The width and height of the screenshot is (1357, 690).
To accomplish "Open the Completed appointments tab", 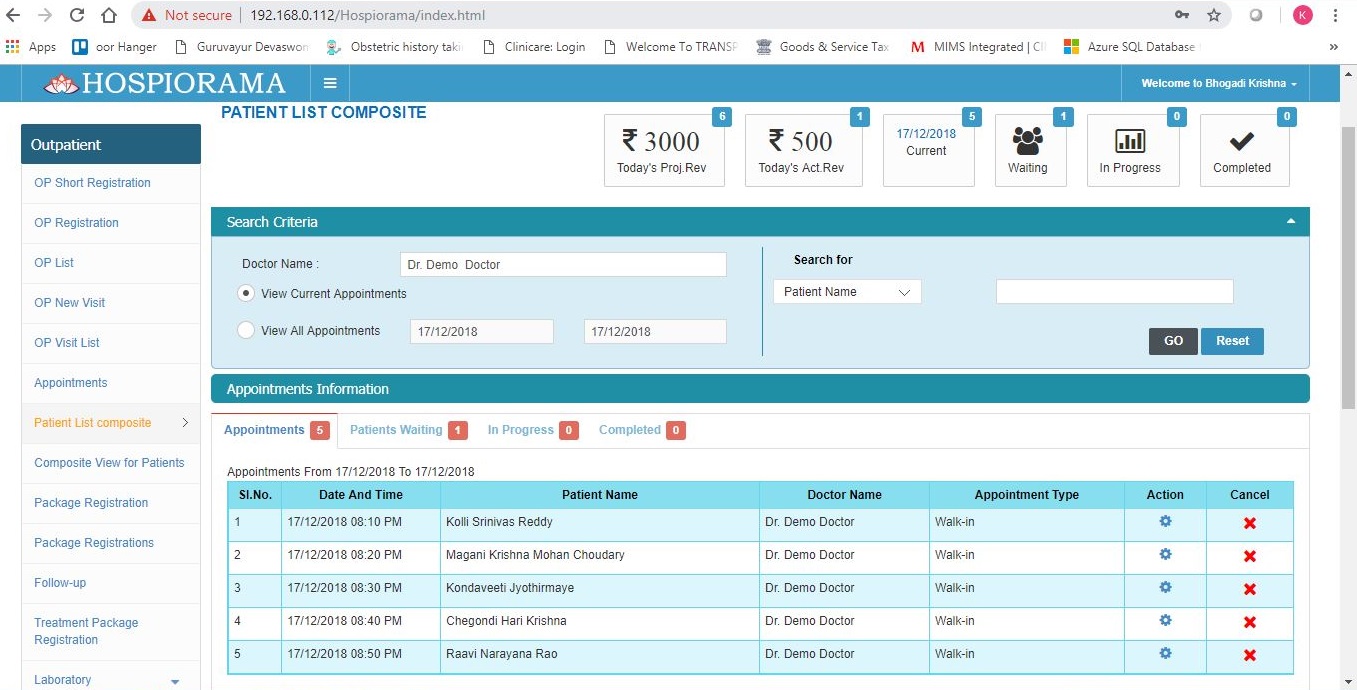I will [x=631, y=429].
